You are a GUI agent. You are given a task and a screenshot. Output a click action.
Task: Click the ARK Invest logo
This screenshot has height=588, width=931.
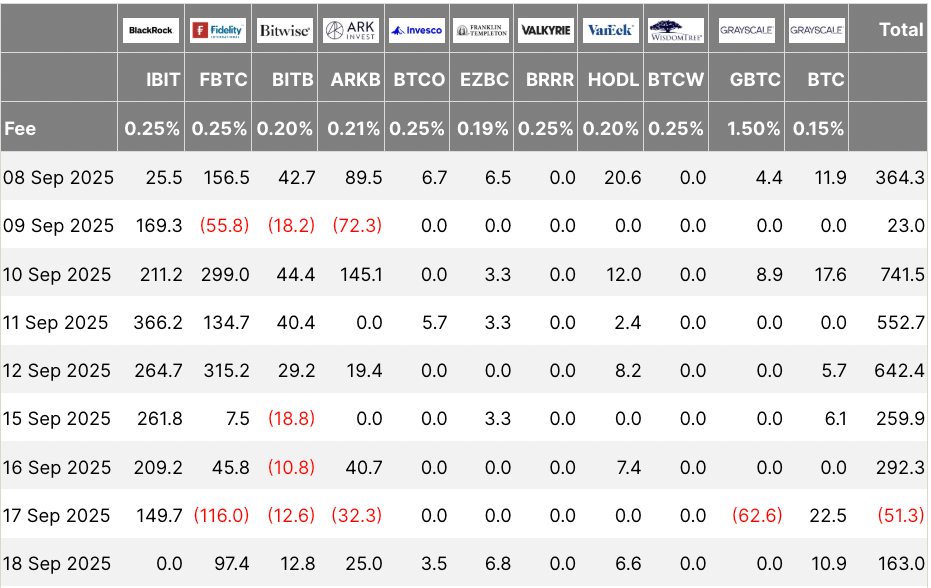coord(351,30)
